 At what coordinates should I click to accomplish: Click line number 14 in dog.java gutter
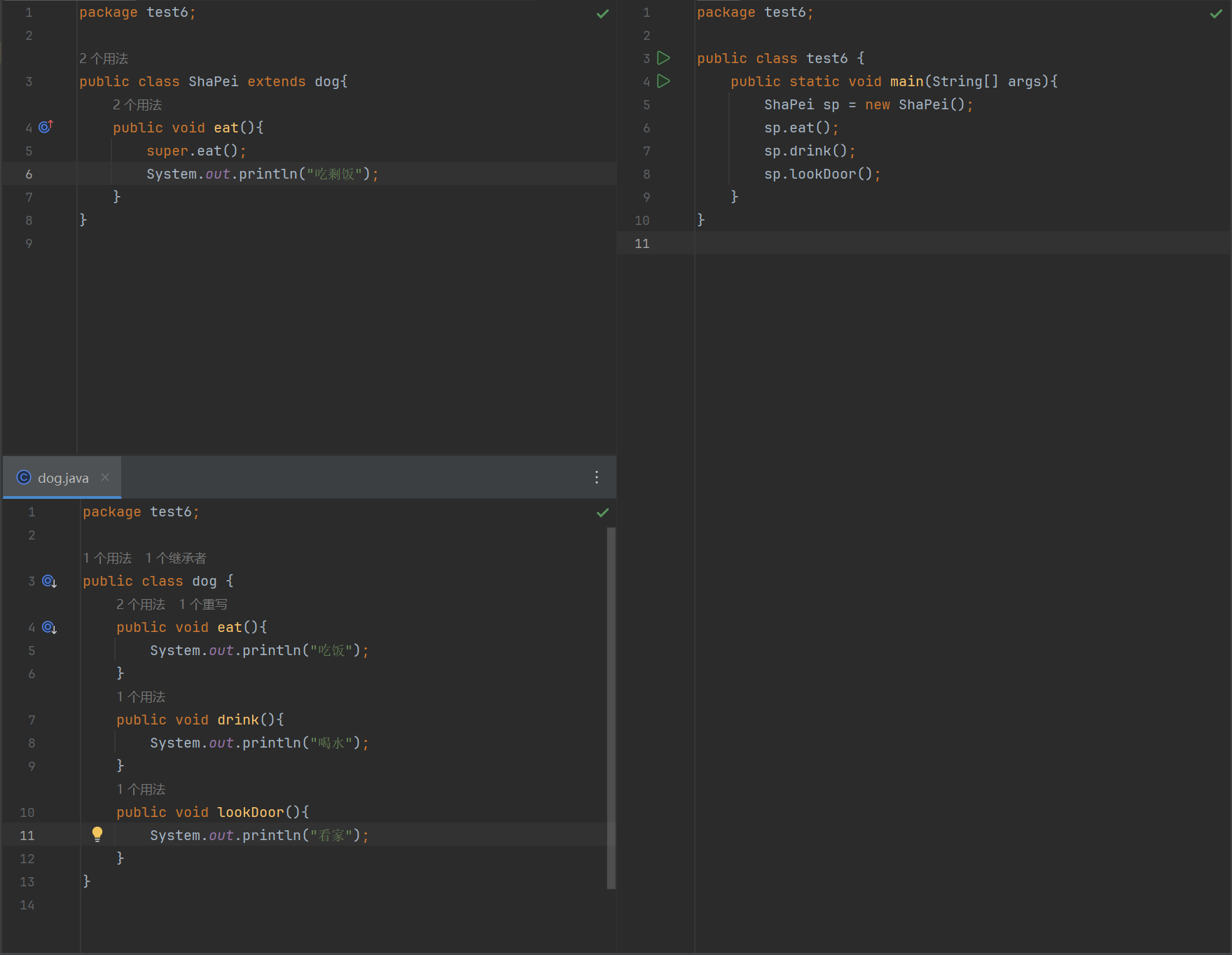coord(27,905)
